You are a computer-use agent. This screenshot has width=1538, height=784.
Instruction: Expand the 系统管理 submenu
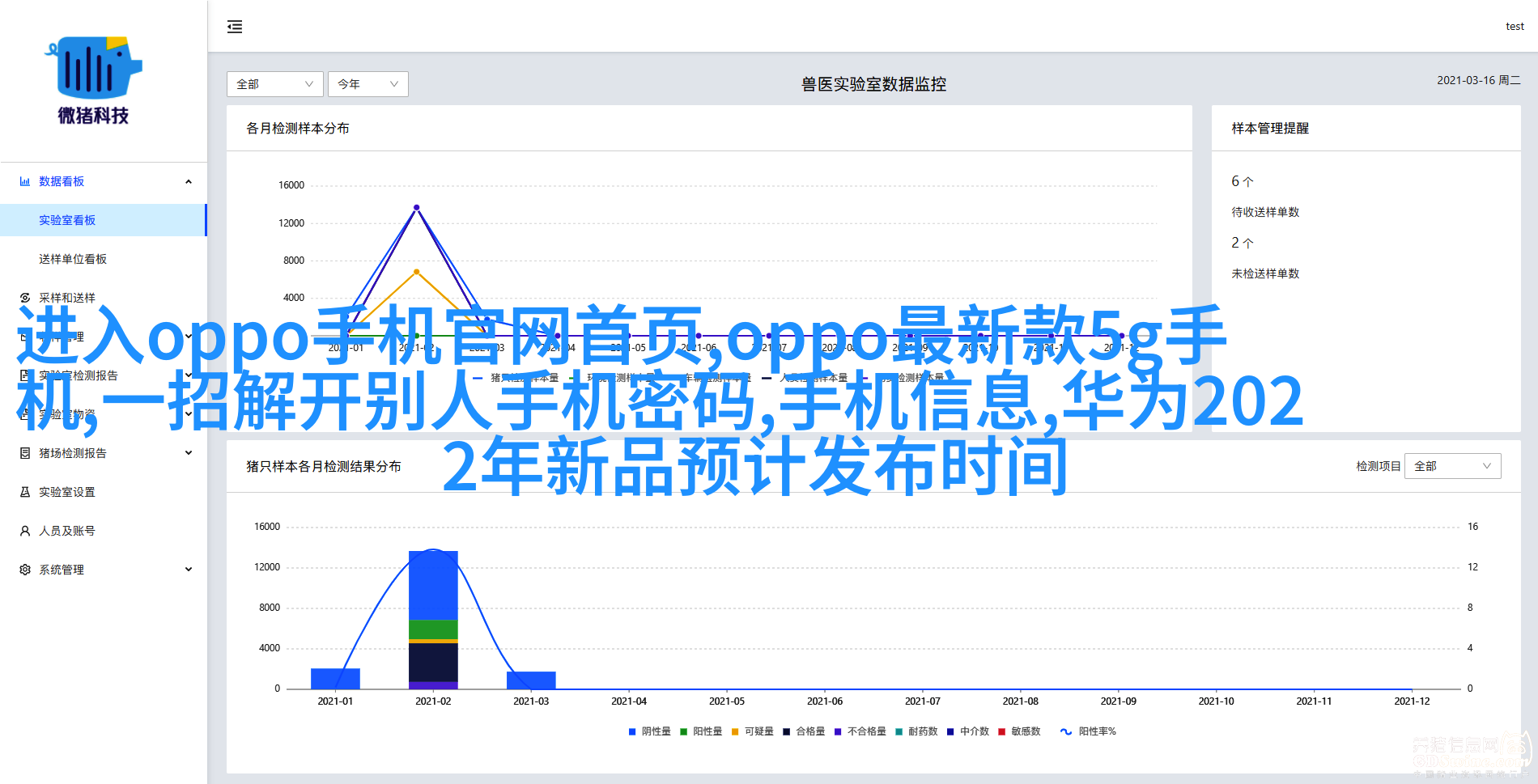189,570
